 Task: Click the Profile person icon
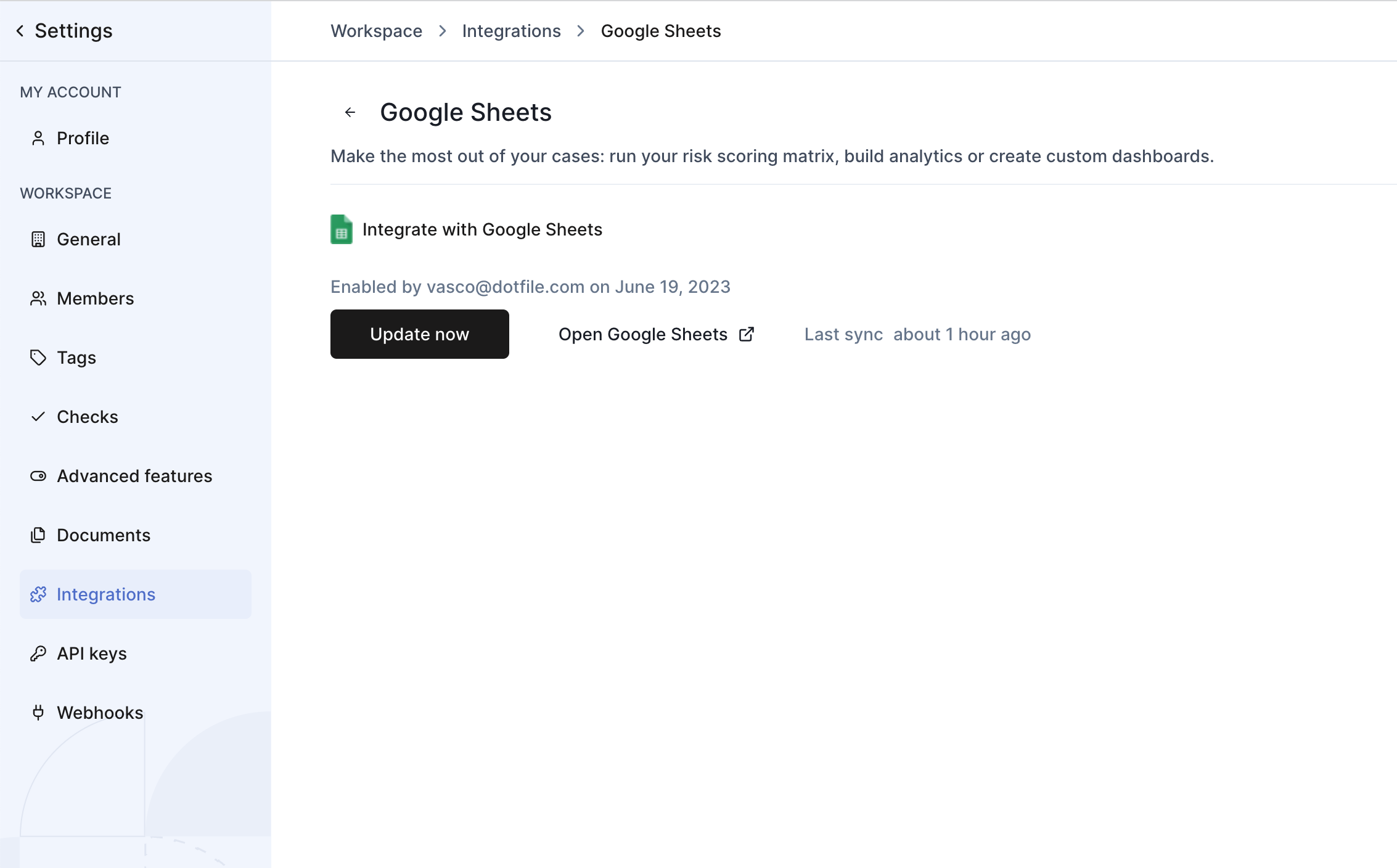pos(38,138)
